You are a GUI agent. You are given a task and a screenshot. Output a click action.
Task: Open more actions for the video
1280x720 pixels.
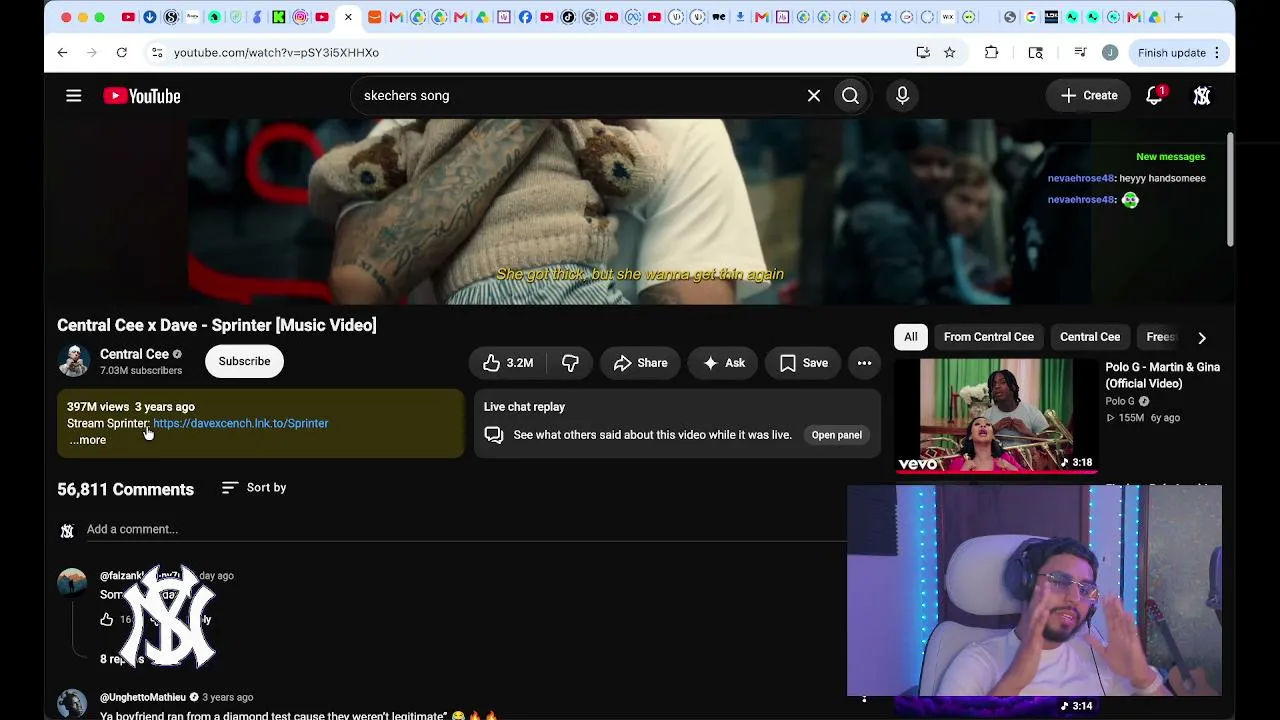pos(864,363)
